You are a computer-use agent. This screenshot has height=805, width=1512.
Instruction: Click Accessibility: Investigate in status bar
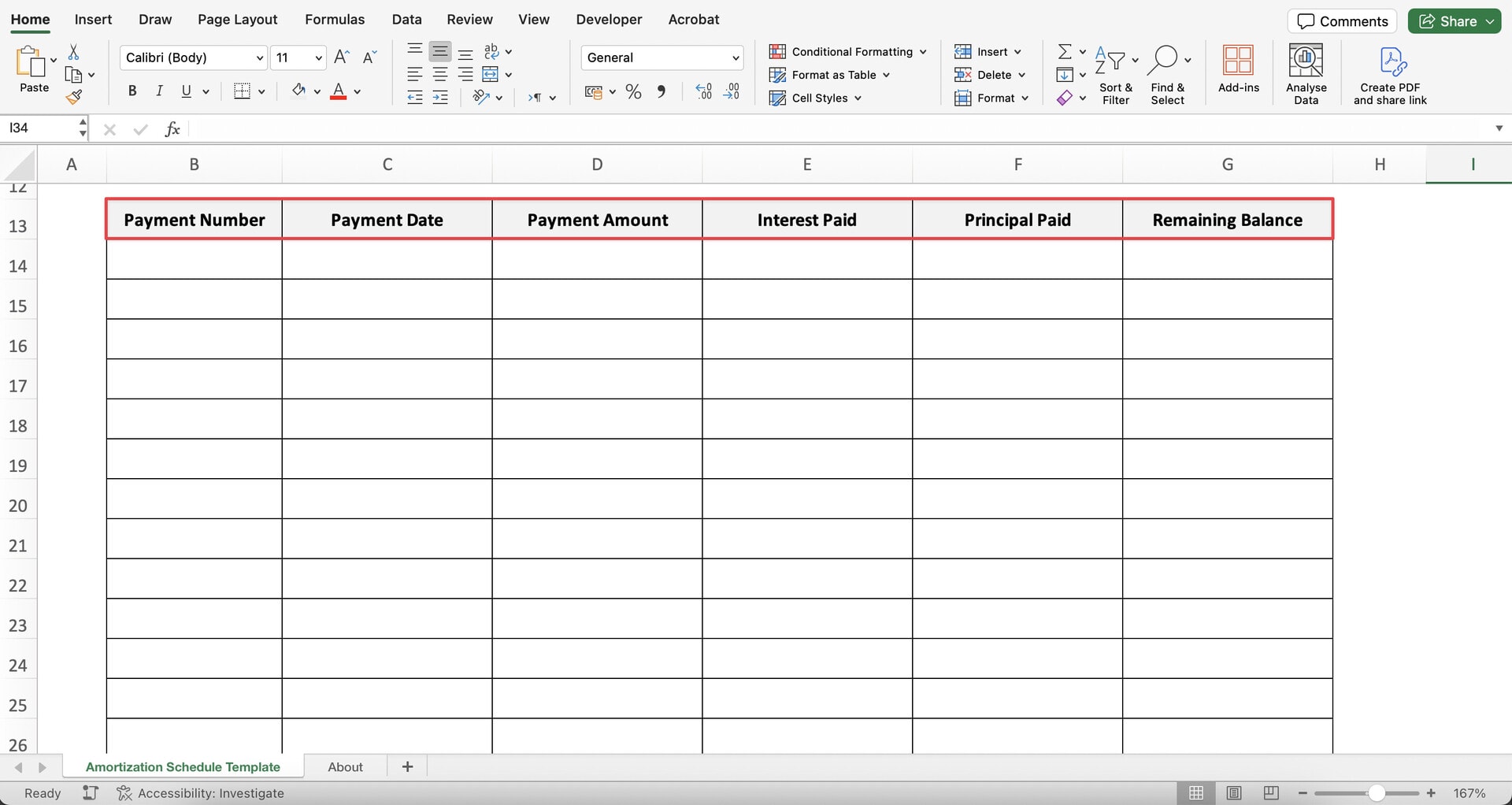211,793
